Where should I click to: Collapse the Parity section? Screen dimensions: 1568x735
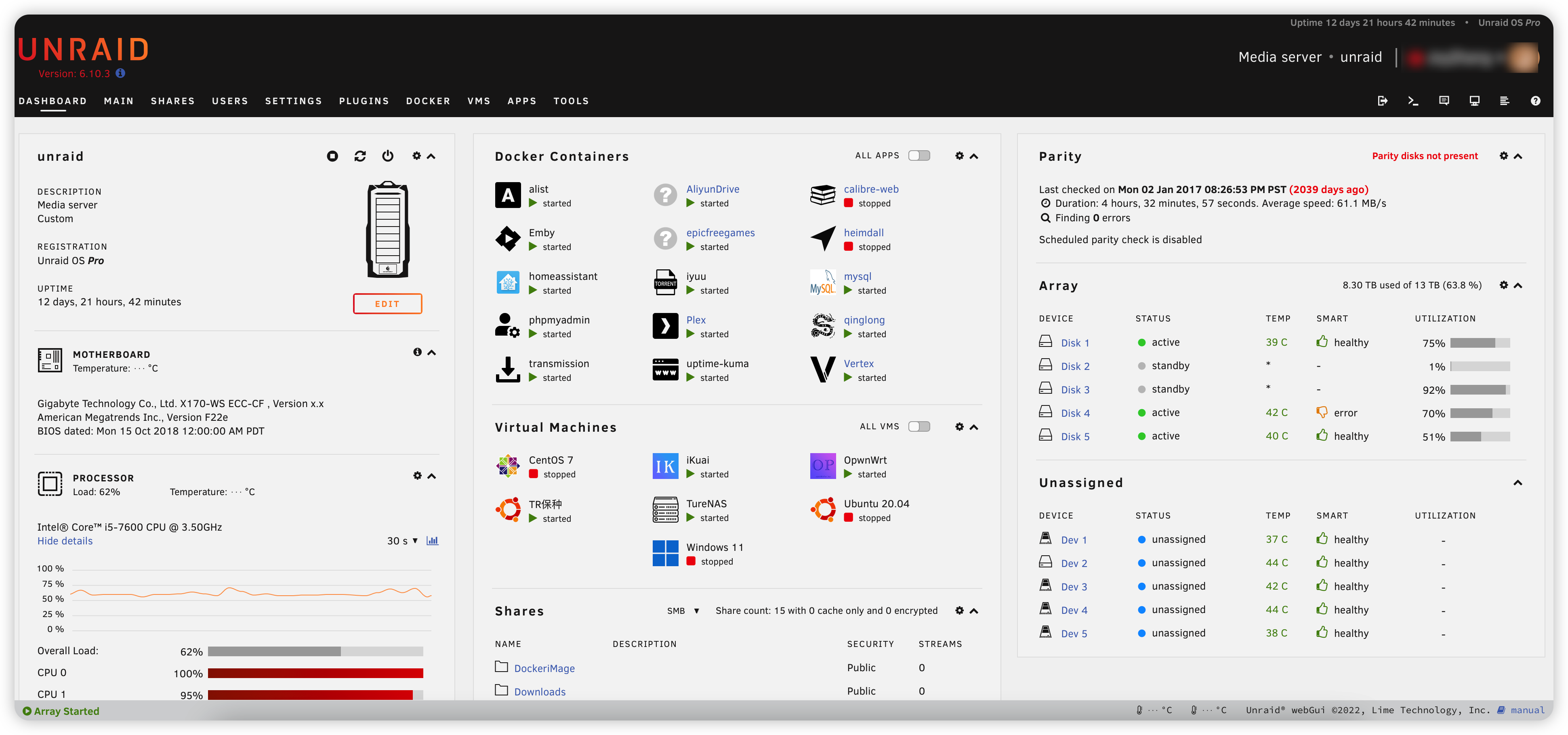(x=1518, y=156)
